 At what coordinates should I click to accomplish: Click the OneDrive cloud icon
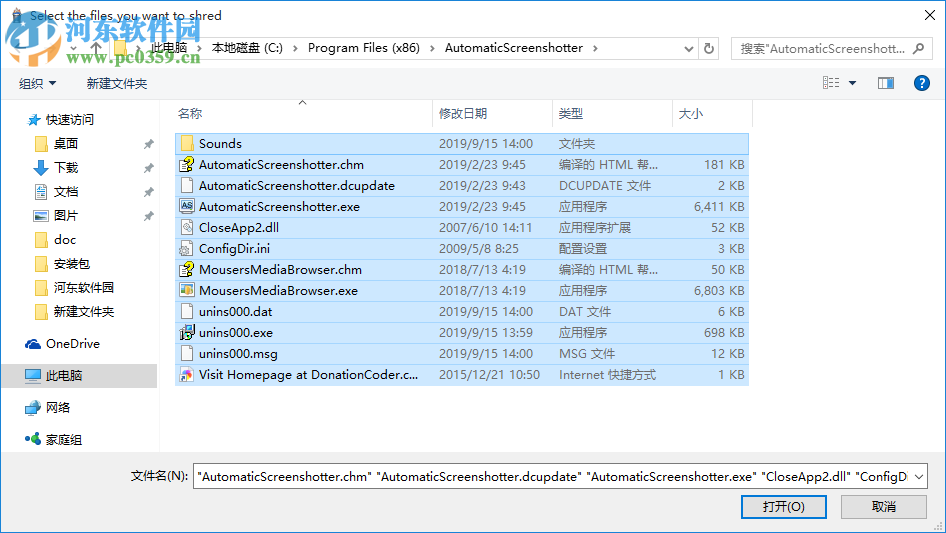[x=33, y=343]
